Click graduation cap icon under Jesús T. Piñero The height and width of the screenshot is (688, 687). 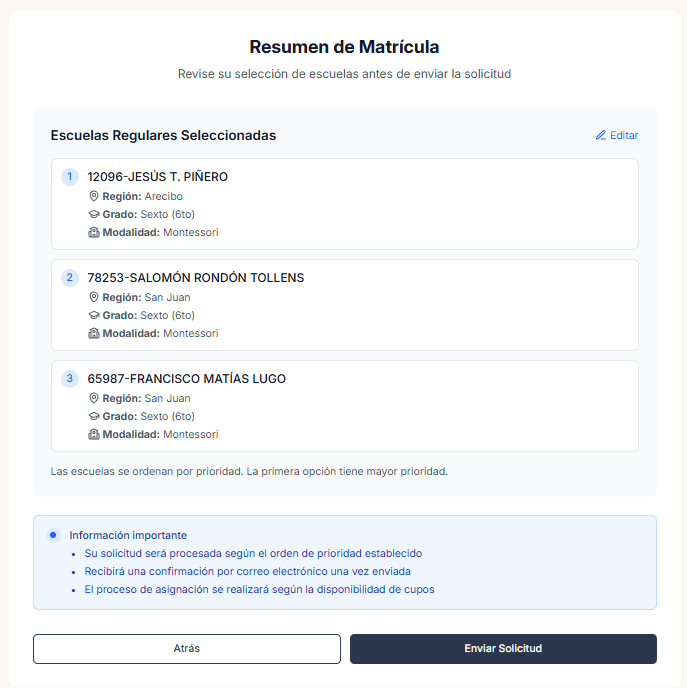pos(94,214)
